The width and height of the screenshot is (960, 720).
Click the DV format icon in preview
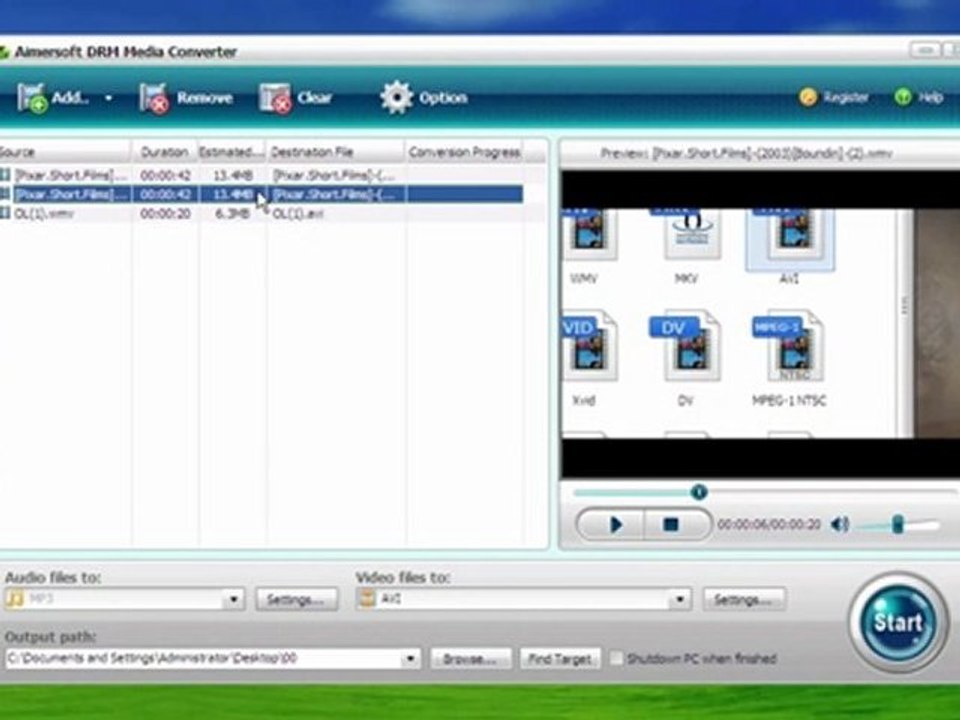click(684, 346)
